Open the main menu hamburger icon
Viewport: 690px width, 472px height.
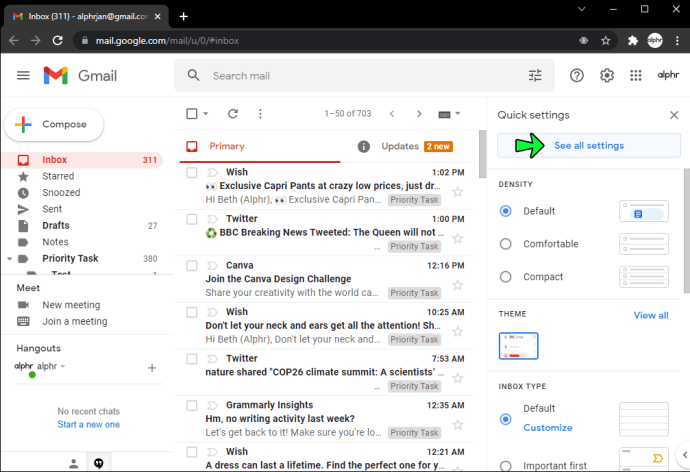(23, 76)
